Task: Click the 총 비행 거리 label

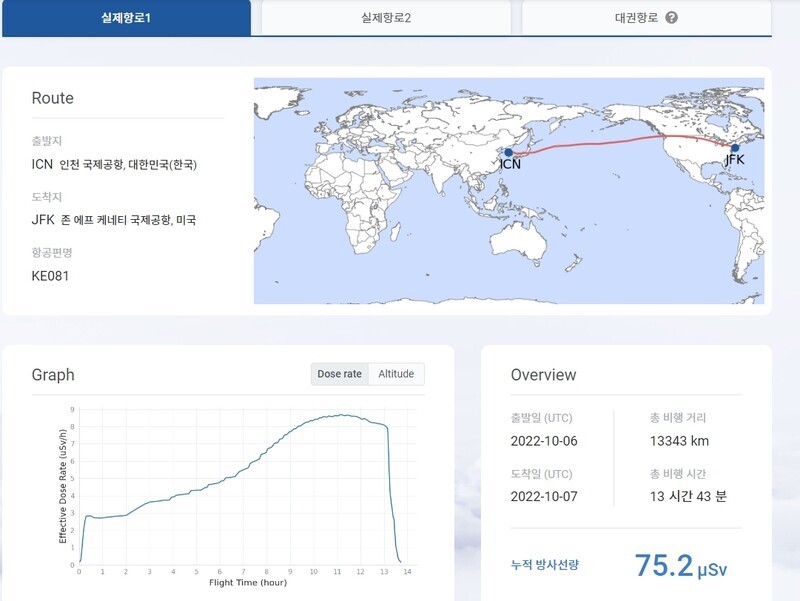Action: 678,418
